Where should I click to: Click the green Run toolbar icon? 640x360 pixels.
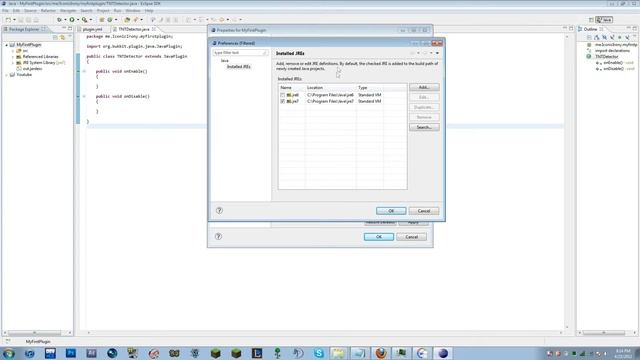72,20
